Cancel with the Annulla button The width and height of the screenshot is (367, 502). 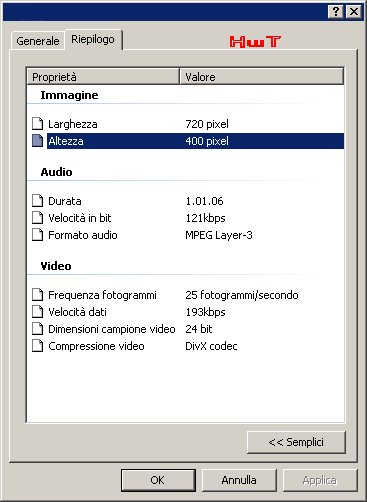239,480
